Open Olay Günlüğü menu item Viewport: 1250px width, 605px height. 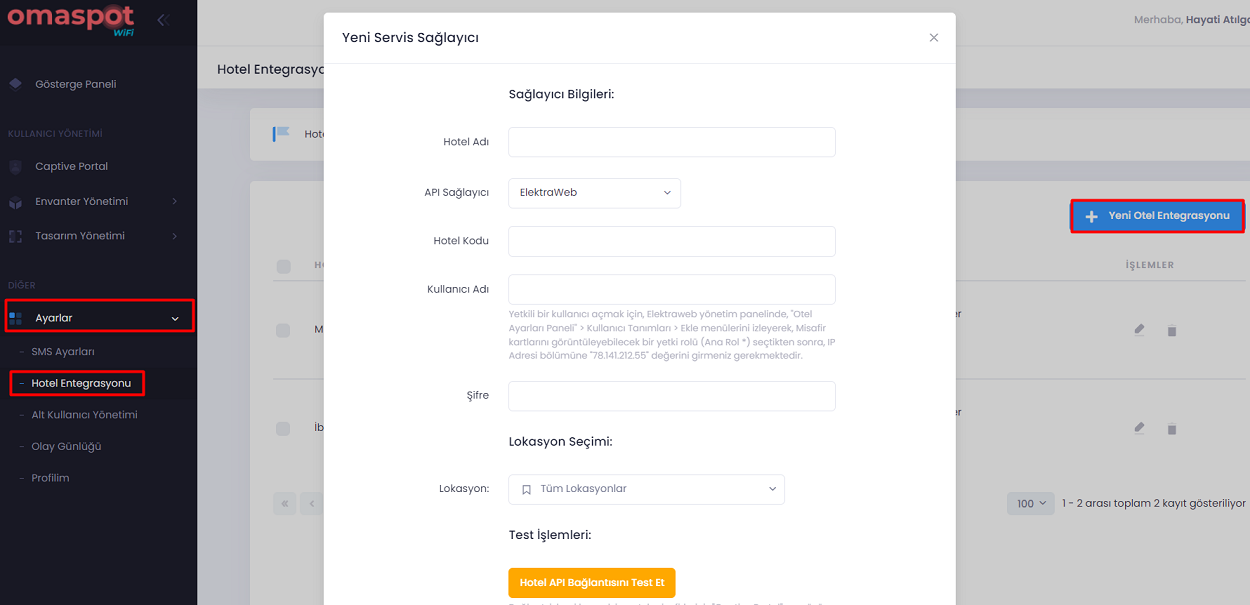point(66,446)
